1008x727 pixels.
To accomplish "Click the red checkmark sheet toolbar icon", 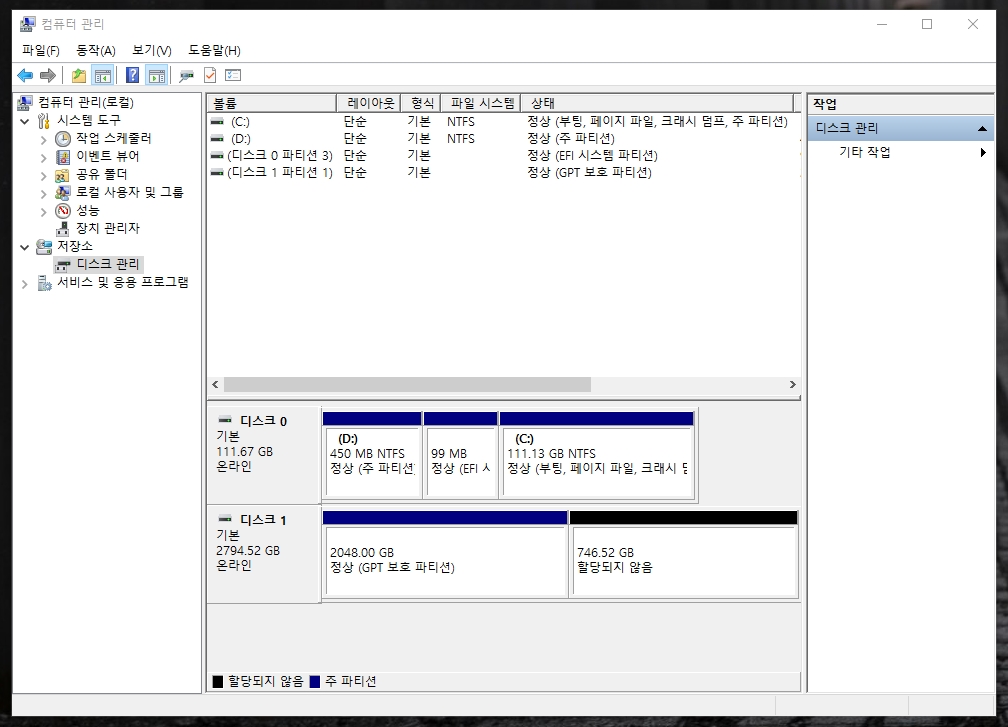I will tap(210, 76).
